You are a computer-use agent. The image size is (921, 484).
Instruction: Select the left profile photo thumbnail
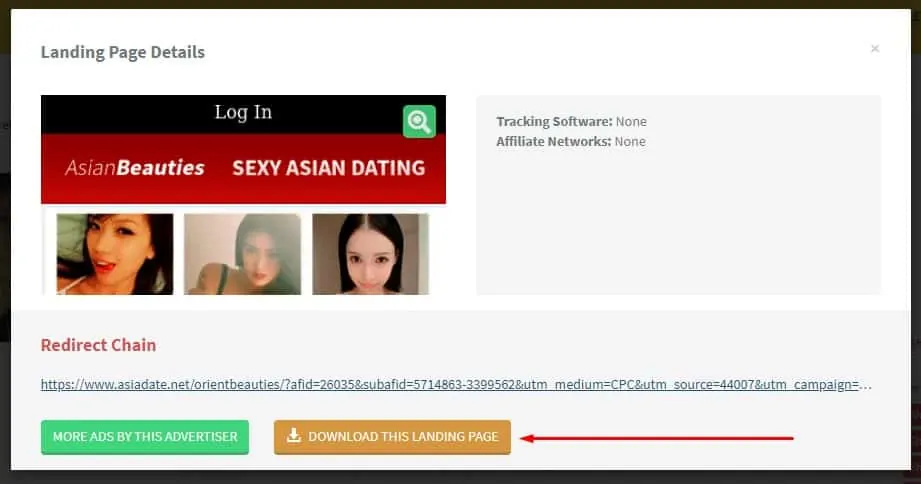click(x=115, y=253)
